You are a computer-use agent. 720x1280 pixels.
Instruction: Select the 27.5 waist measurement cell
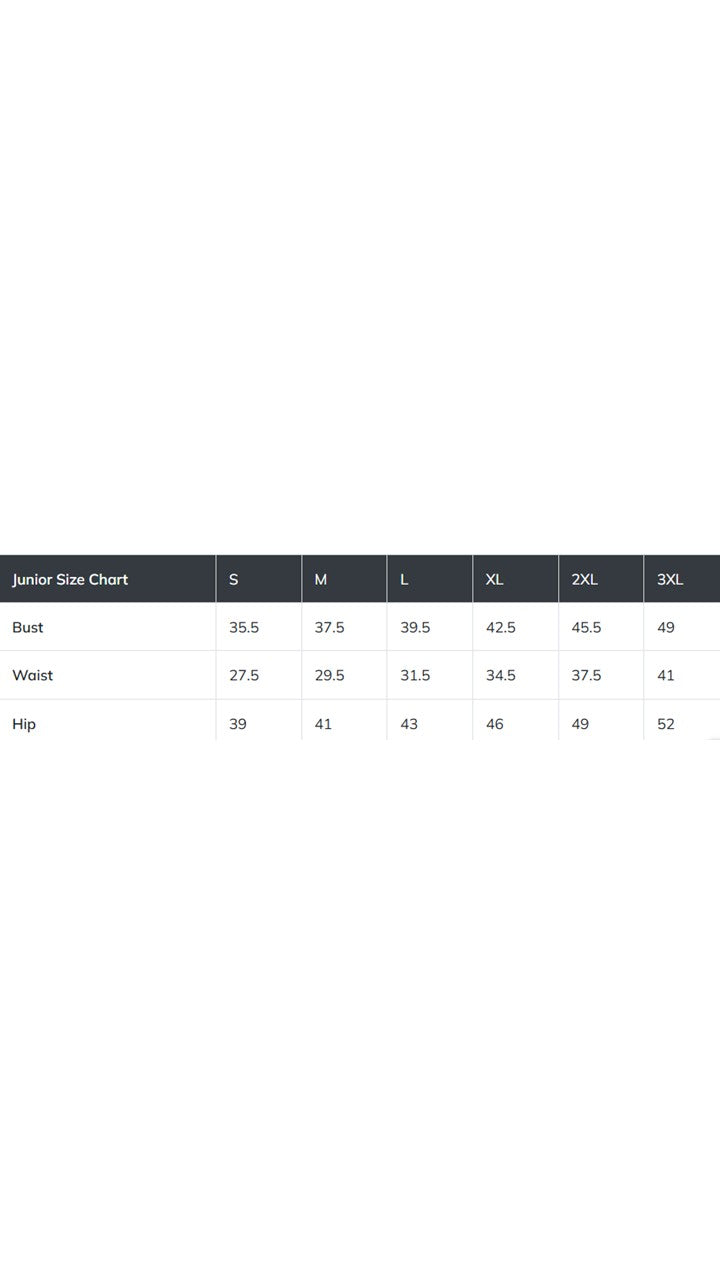(244, 676)
